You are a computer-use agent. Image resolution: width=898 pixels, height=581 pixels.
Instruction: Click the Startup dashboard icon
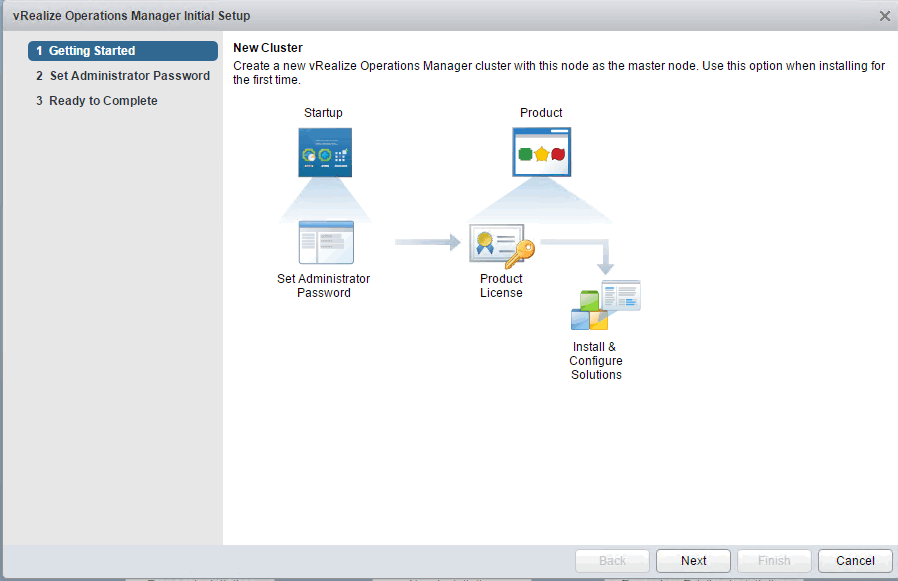[x=325, y=152]
